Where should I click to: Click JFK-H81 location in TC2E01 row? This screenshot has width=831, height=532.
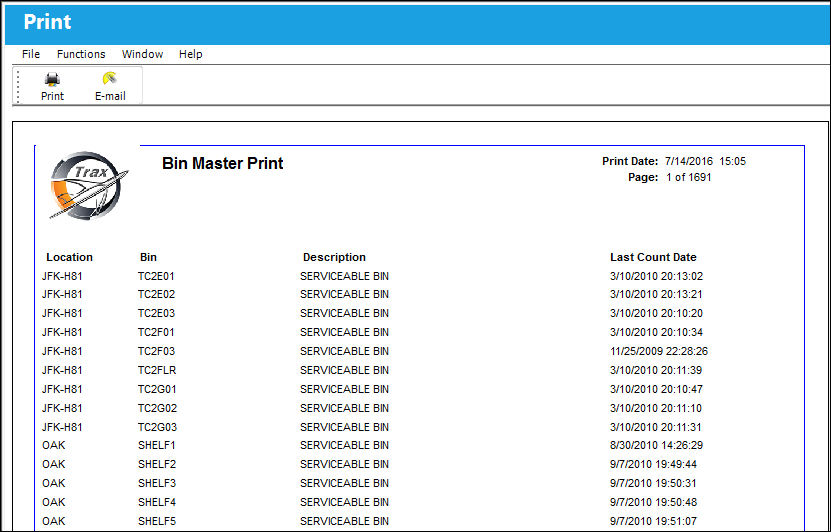coord(63,277)
